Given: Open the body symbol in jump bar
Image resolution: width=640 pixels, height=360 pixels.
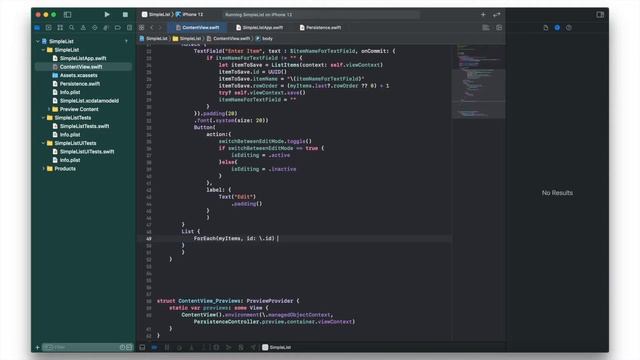Looking at the screenshot, I should pos(264,38).
